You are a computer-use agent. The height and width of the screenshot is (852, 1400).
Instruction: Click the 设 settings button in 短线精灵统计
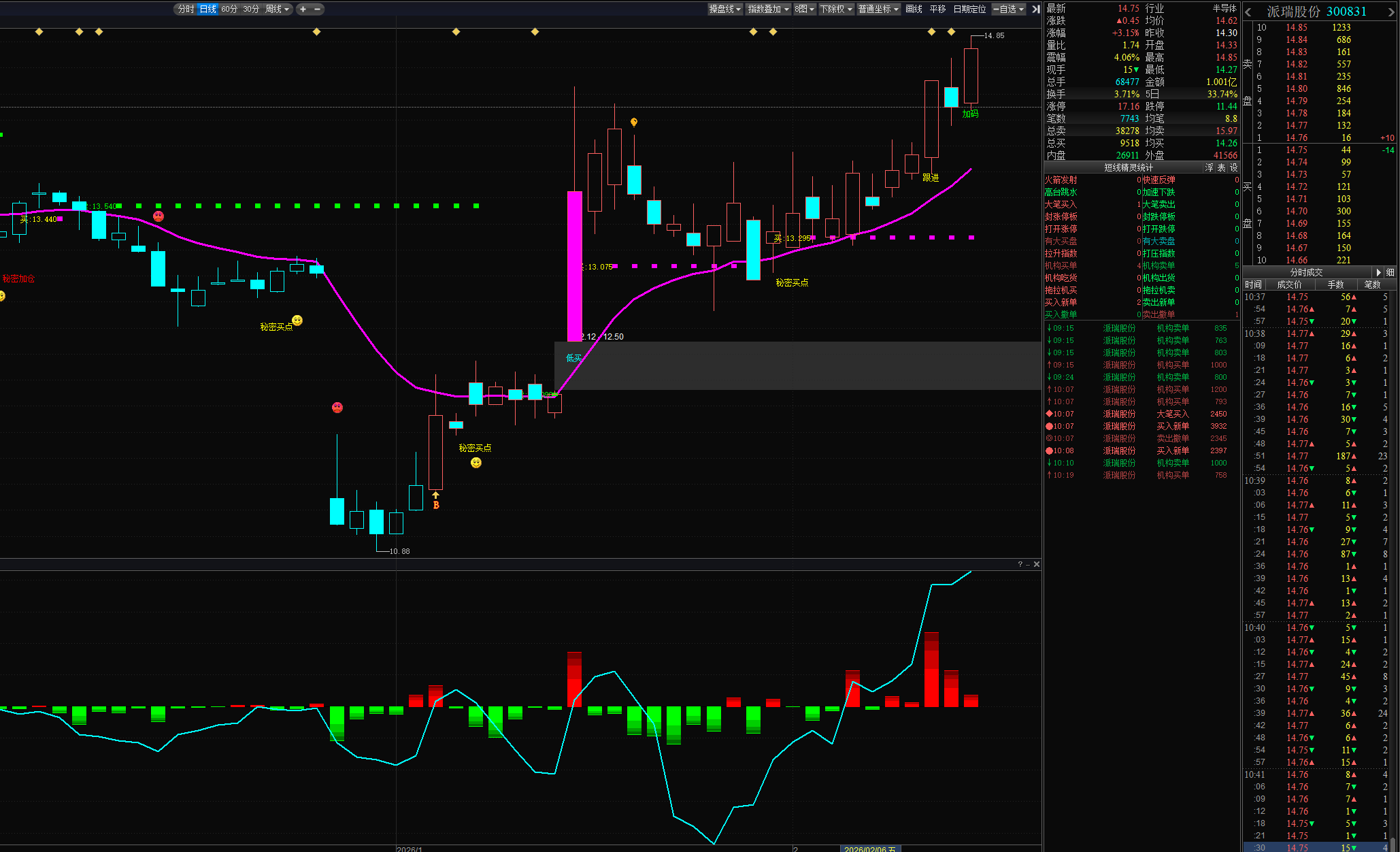(1233, 167)
